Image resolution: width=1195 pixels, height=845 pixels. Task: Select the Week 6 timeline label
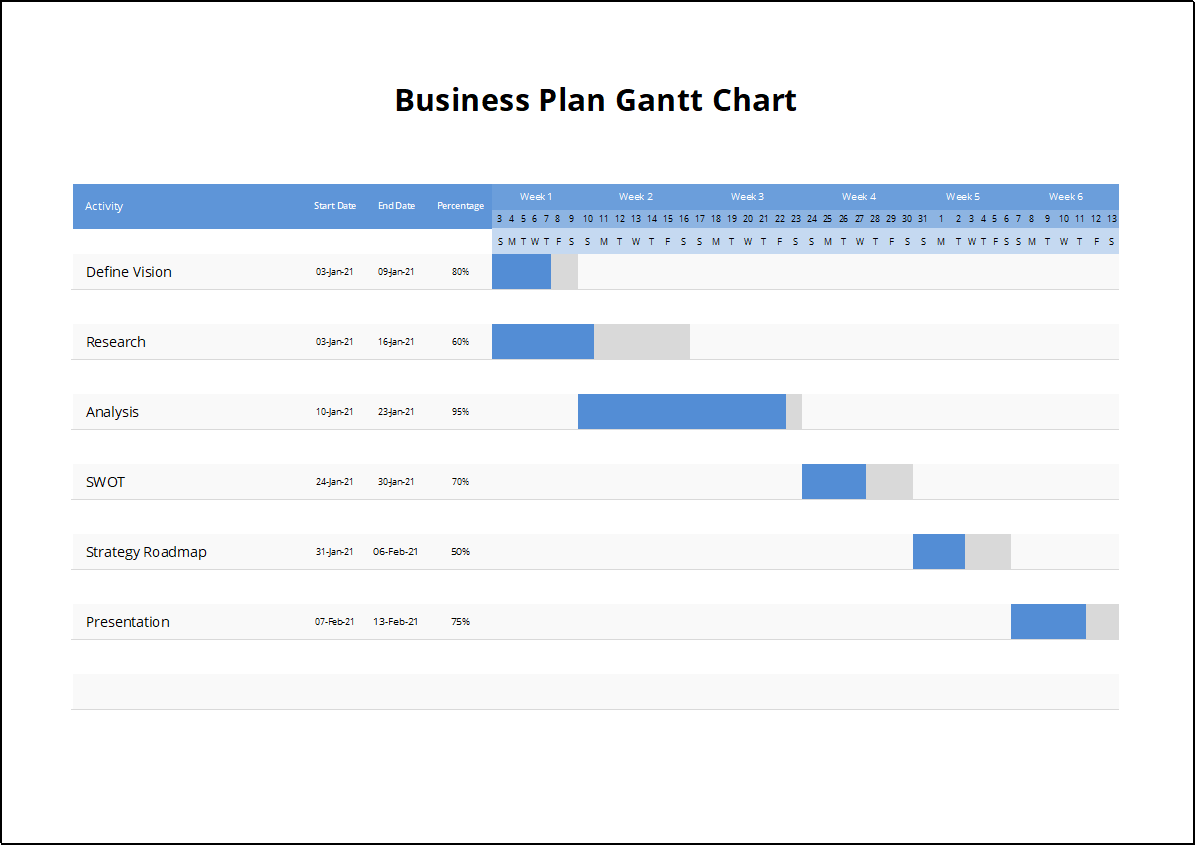click(1065, 197)
